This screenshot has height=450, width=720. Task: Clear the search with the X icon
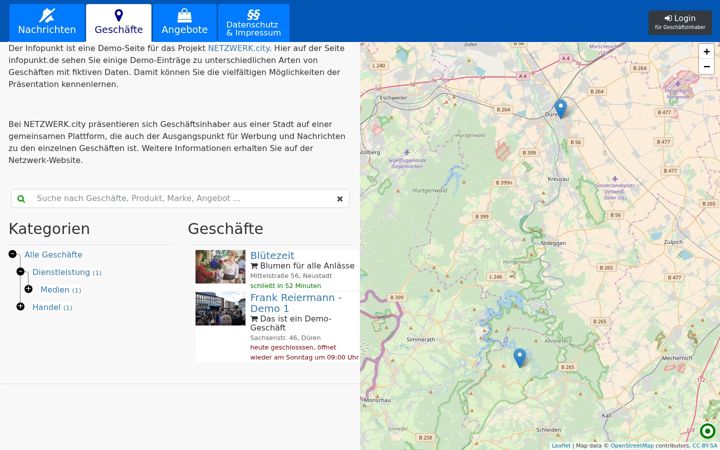click(x=340, y=199)
